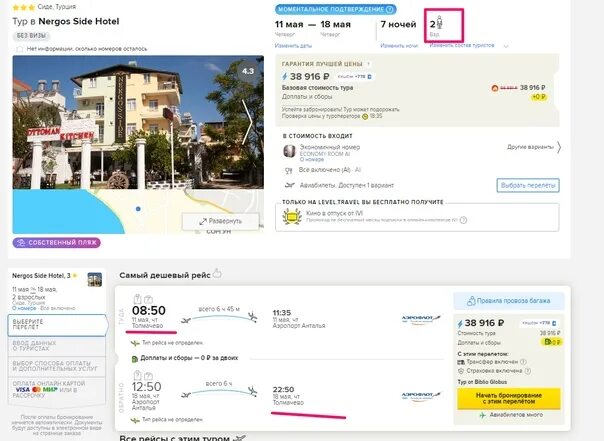
Task: Click the 'Тур в Nergos Side Hotel' heading
Action: click(66, 22)
